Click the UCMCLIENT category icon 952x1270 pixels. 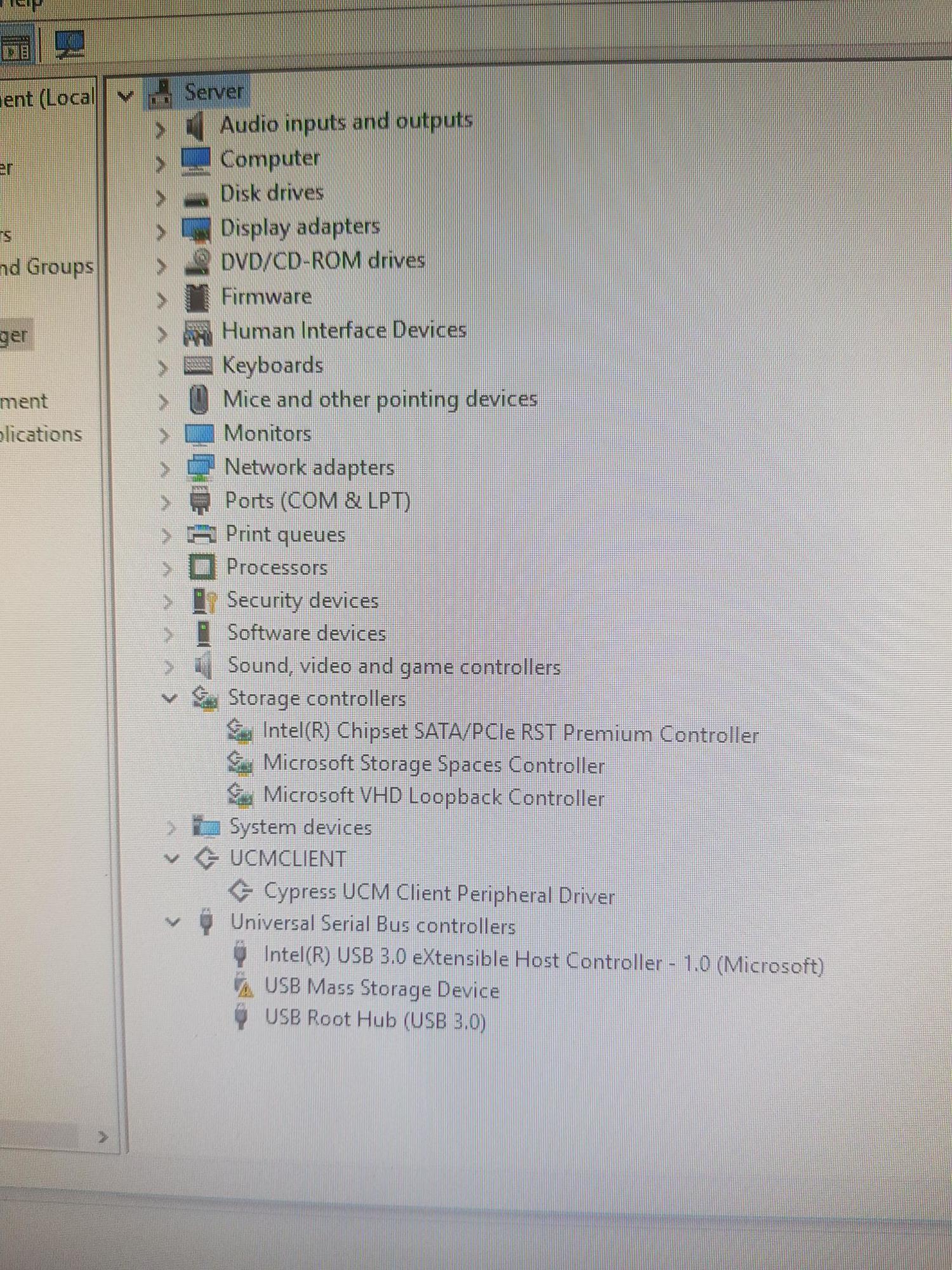206,859
